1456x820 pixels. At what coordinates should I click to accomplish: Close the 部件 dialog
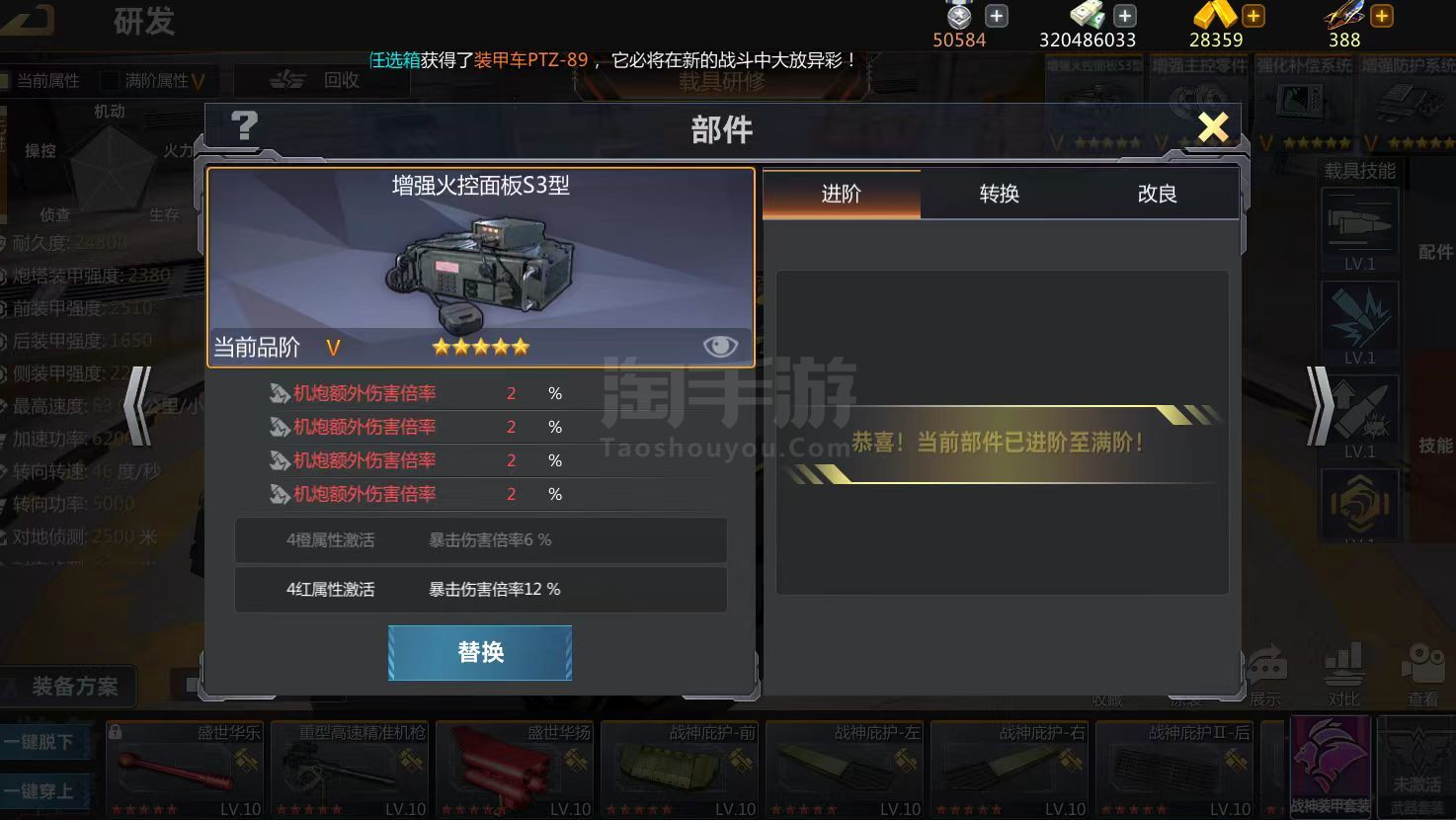pos(1213,127)
